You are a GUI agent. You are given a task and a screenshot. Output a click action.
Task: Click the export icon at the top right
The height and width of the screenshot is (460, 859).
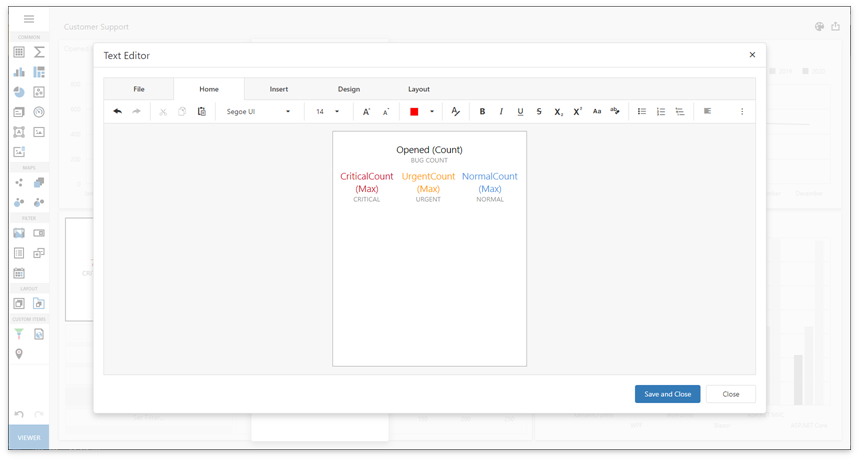(x=835, y=26)
